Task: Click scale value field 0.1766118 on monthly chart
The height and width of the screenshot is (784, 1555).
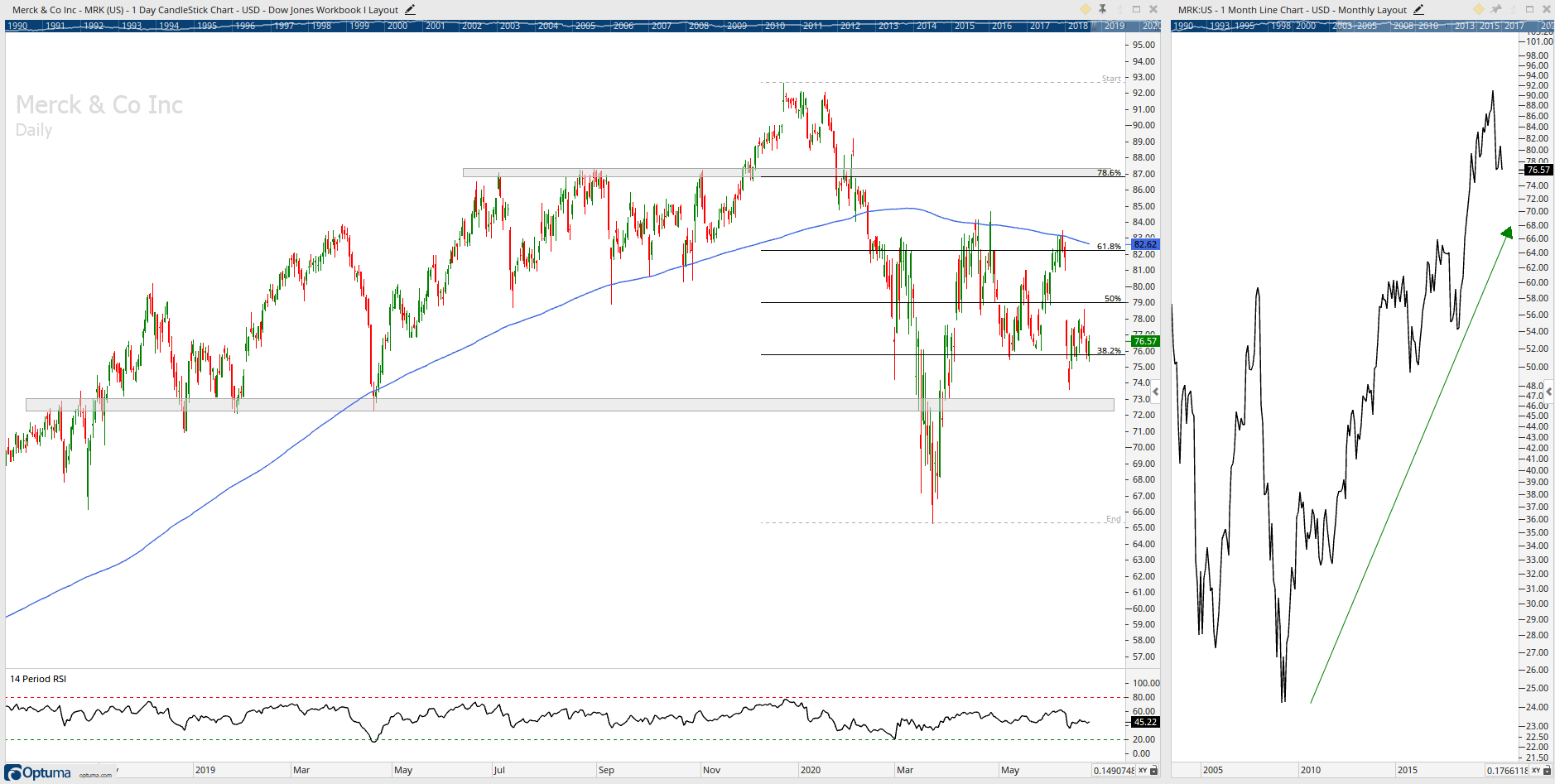Action: click(x=1507, y=770)
